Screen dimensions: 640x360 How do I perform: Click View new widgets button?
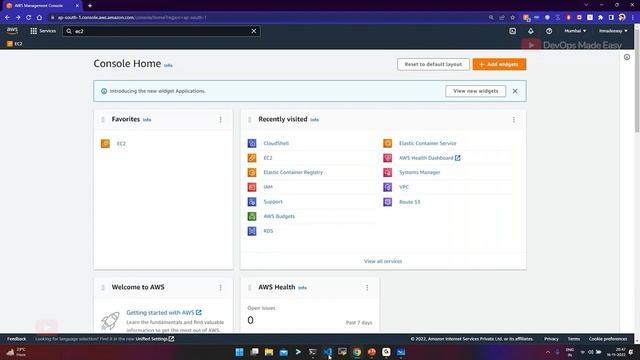click(476, 91)
